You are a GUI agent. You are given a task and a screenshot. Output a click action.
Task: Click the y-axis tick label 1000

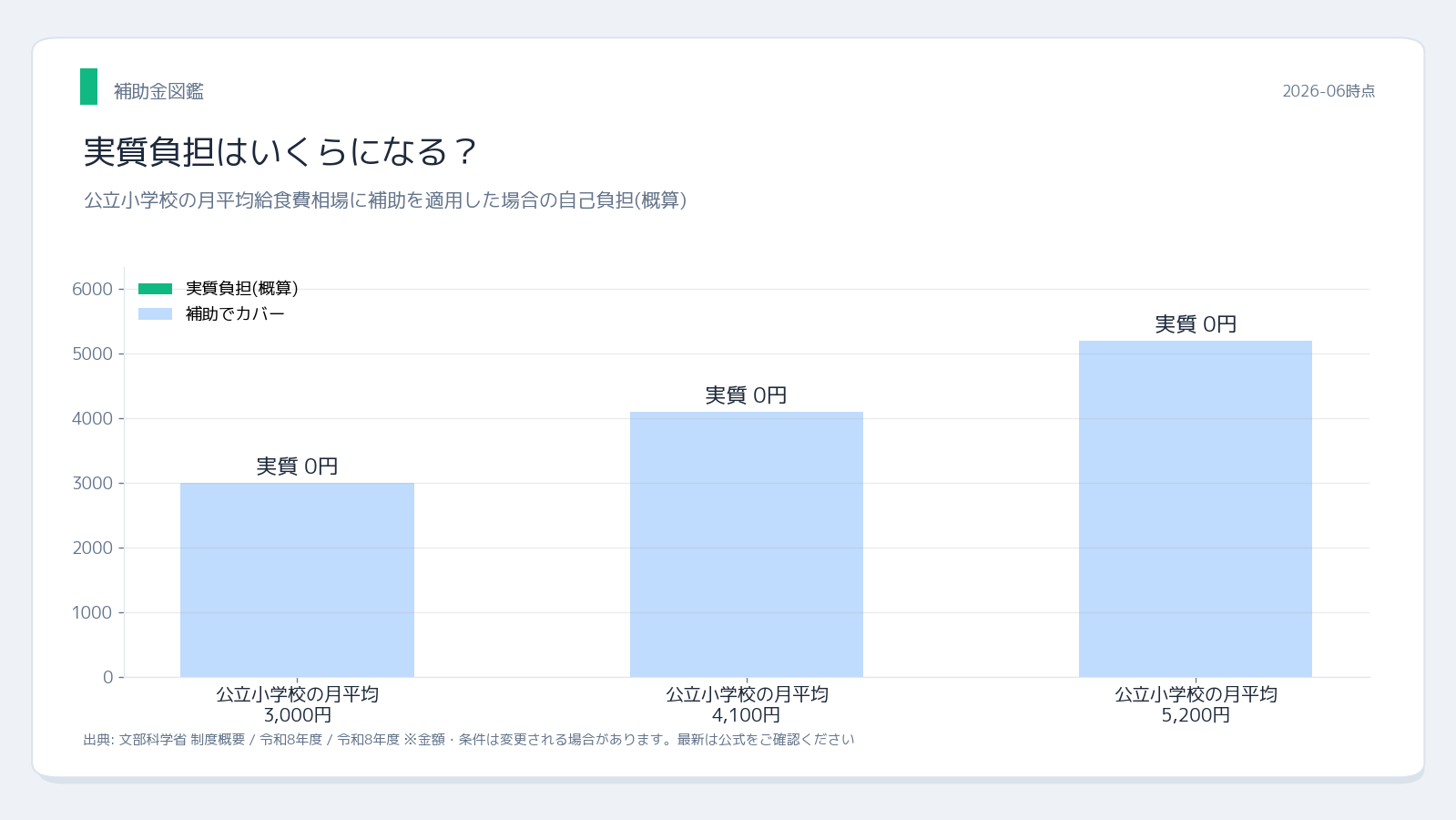point(93,612)
